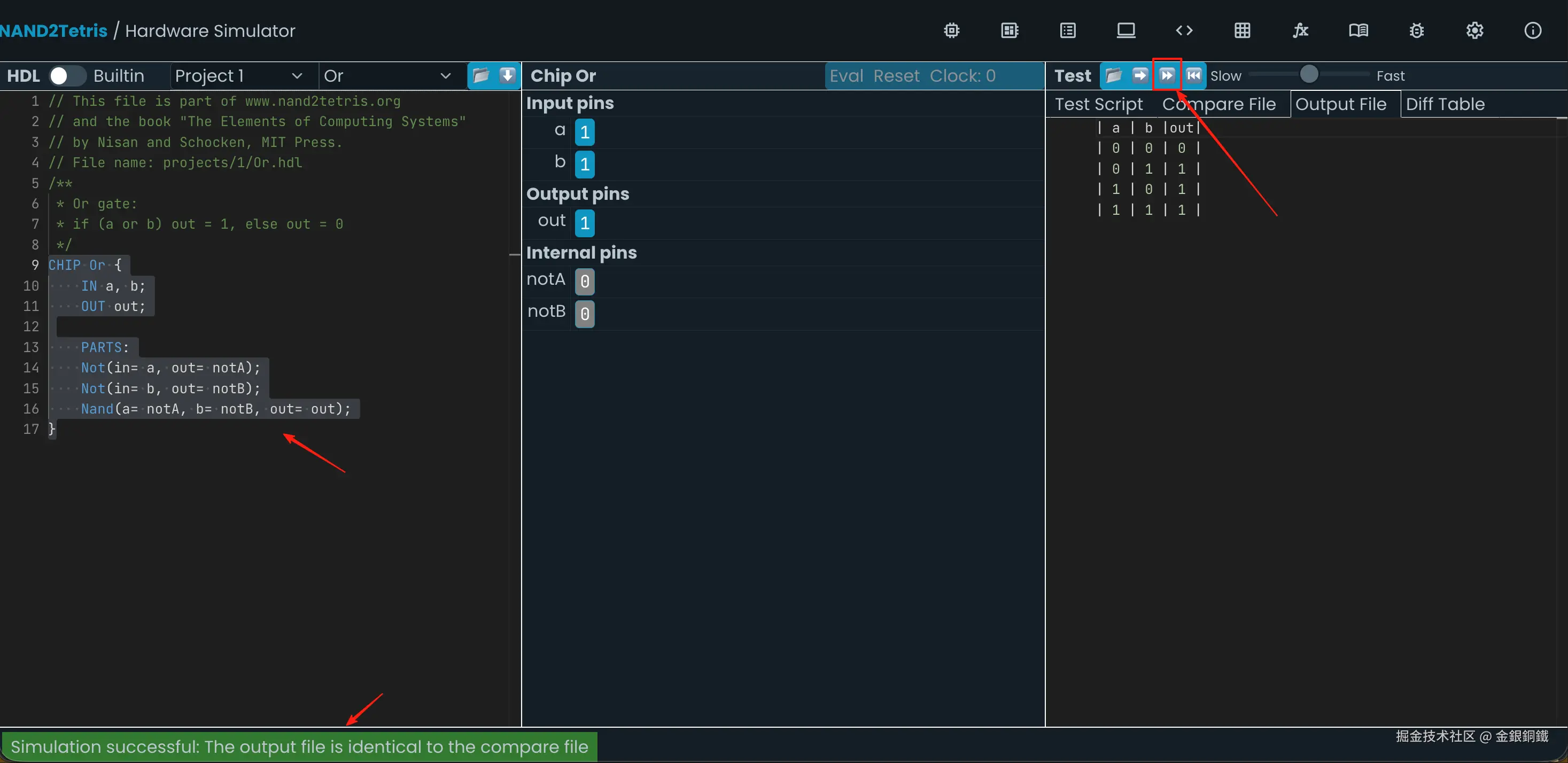The height and width of the screenshot is (763, 1568).
Task: Adjust the Slow-Fast speed slider
Action: 1309,74
